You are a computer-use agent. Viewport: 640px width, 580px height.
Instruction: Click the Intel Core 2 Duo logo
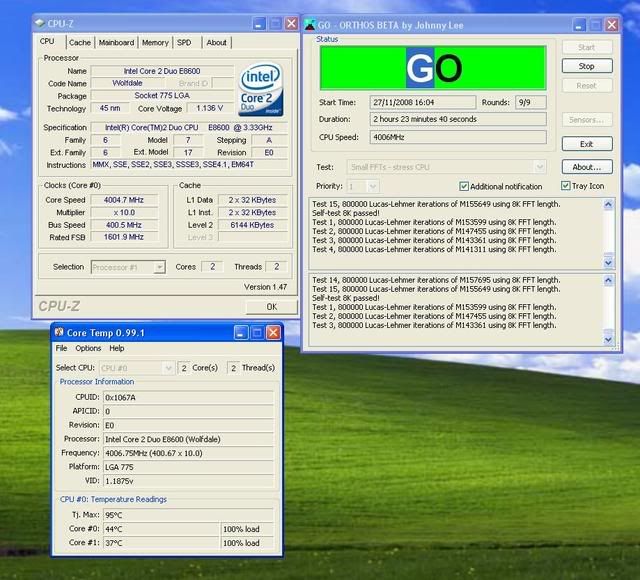(x=260, y=89)
